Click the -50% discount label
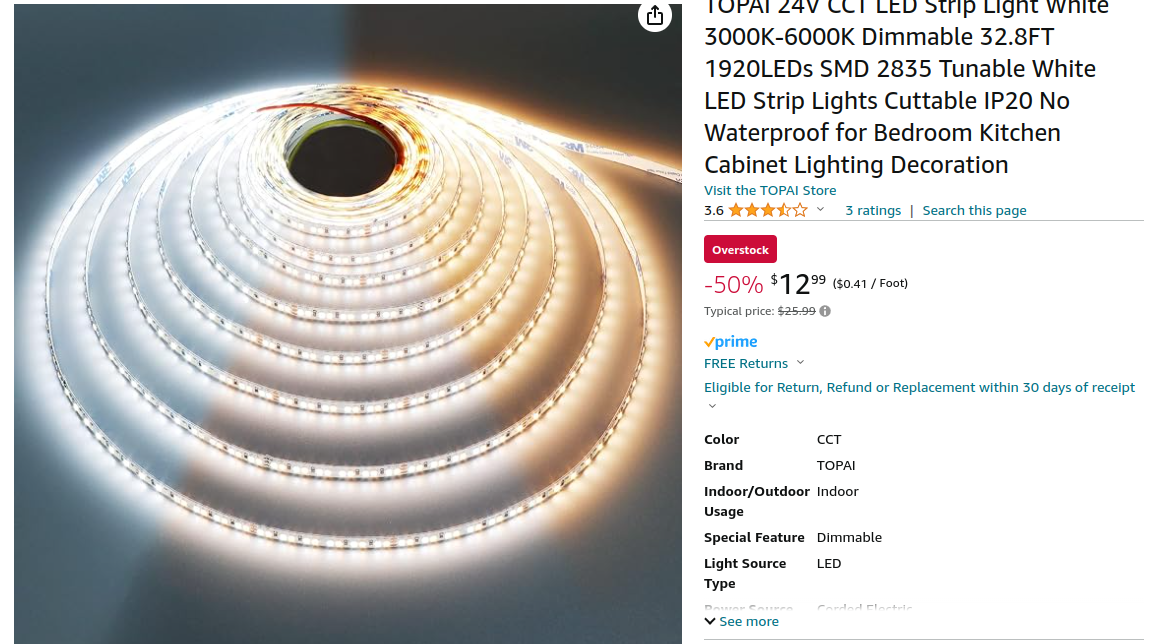 click(734, 284)
